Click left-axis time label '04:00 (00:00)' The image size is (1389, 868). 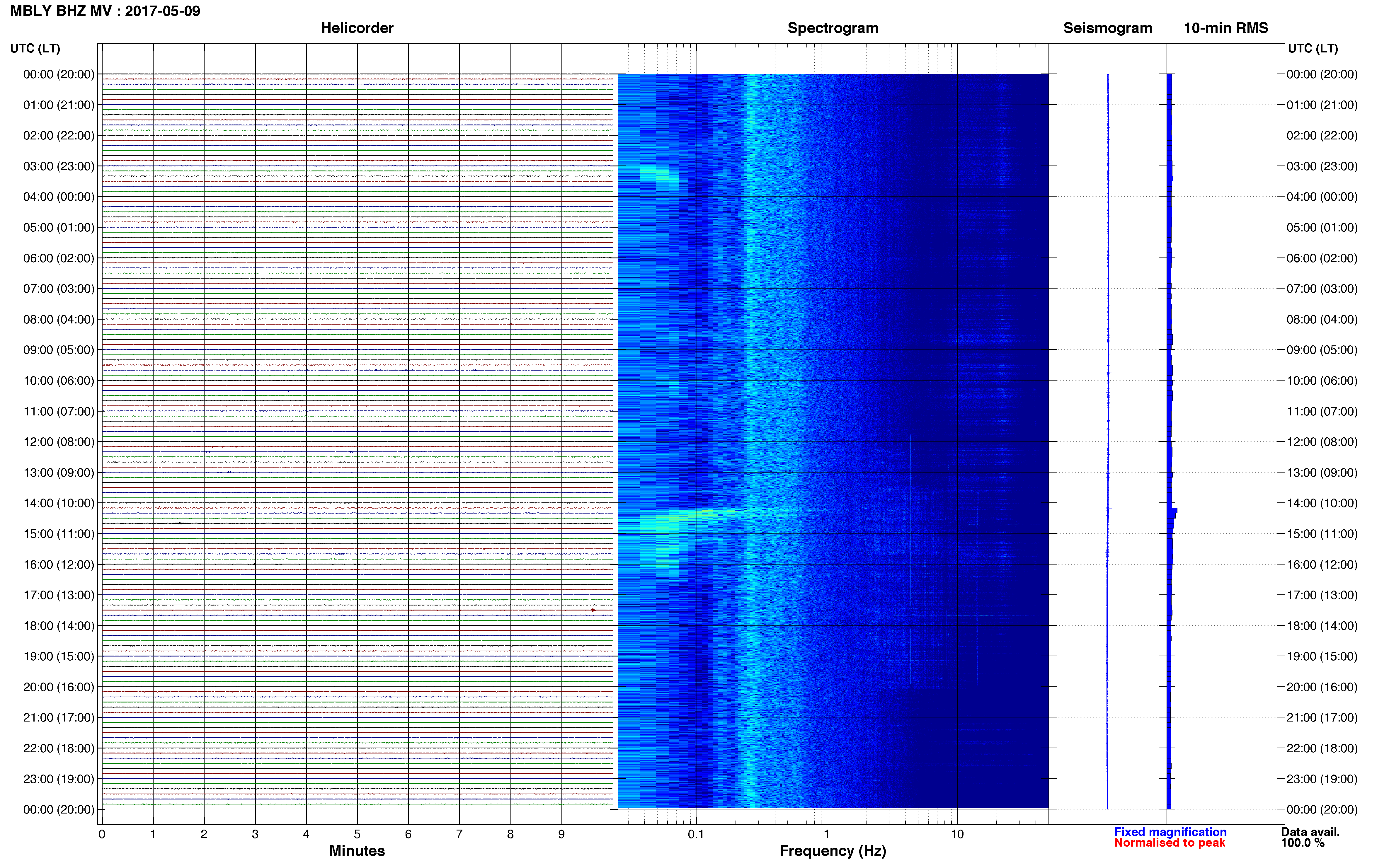pos(59,197)
